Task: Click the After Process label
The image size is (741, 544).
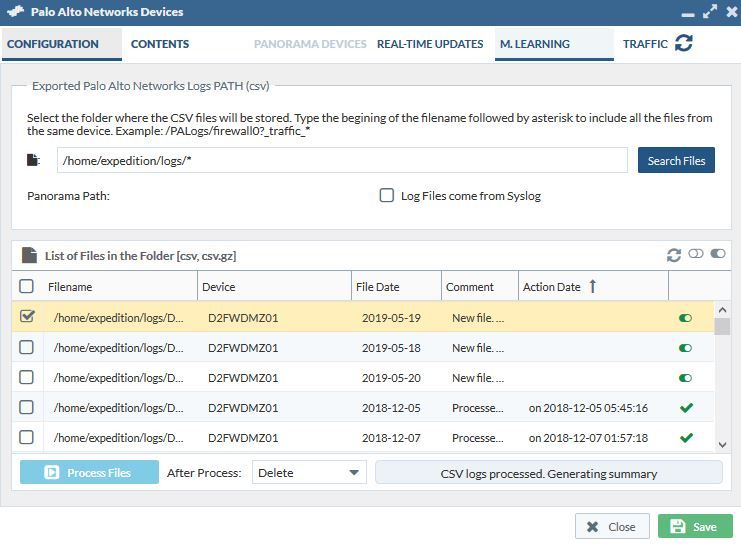Action: (204, 473)
